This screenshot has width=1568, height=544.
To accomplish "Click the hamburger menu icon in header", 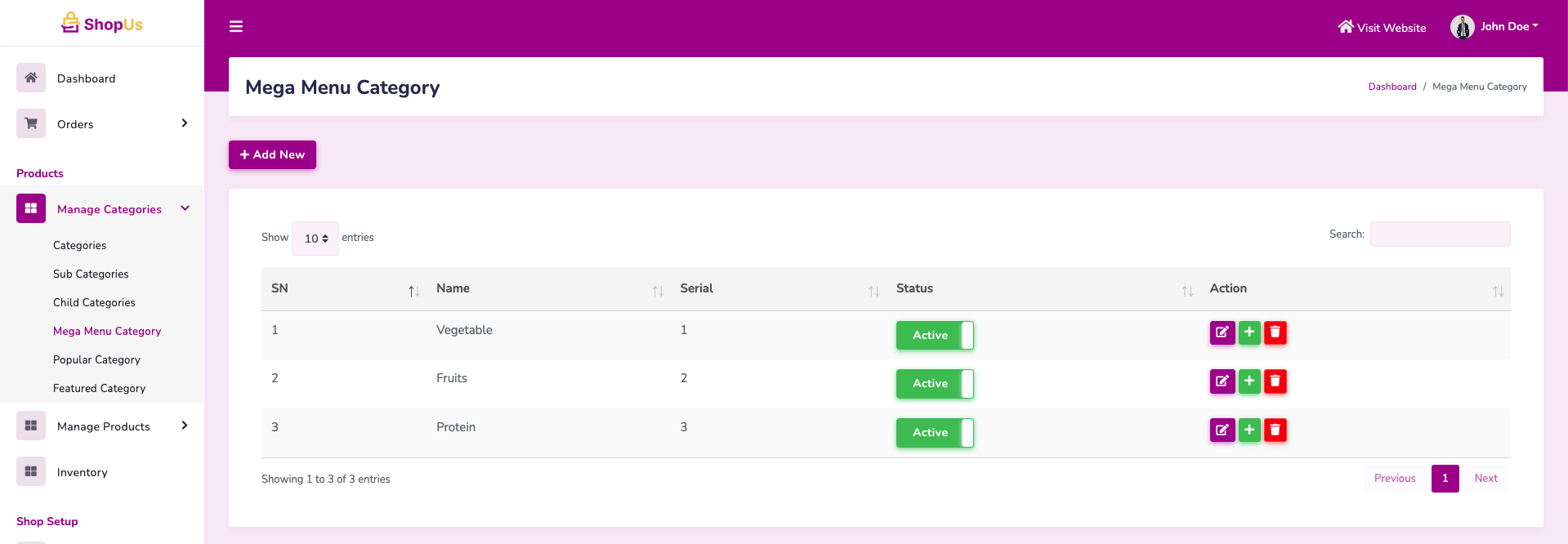I will [236, 27].
